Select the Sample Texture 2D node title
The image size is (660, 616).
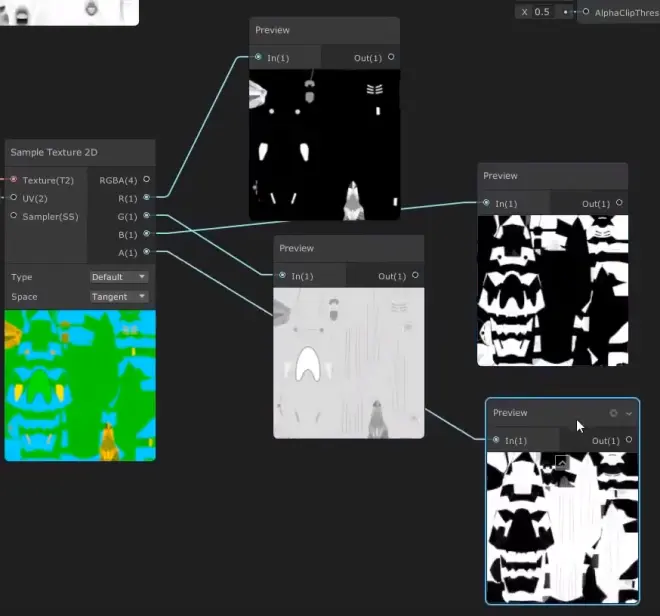[x=54, y=152]
